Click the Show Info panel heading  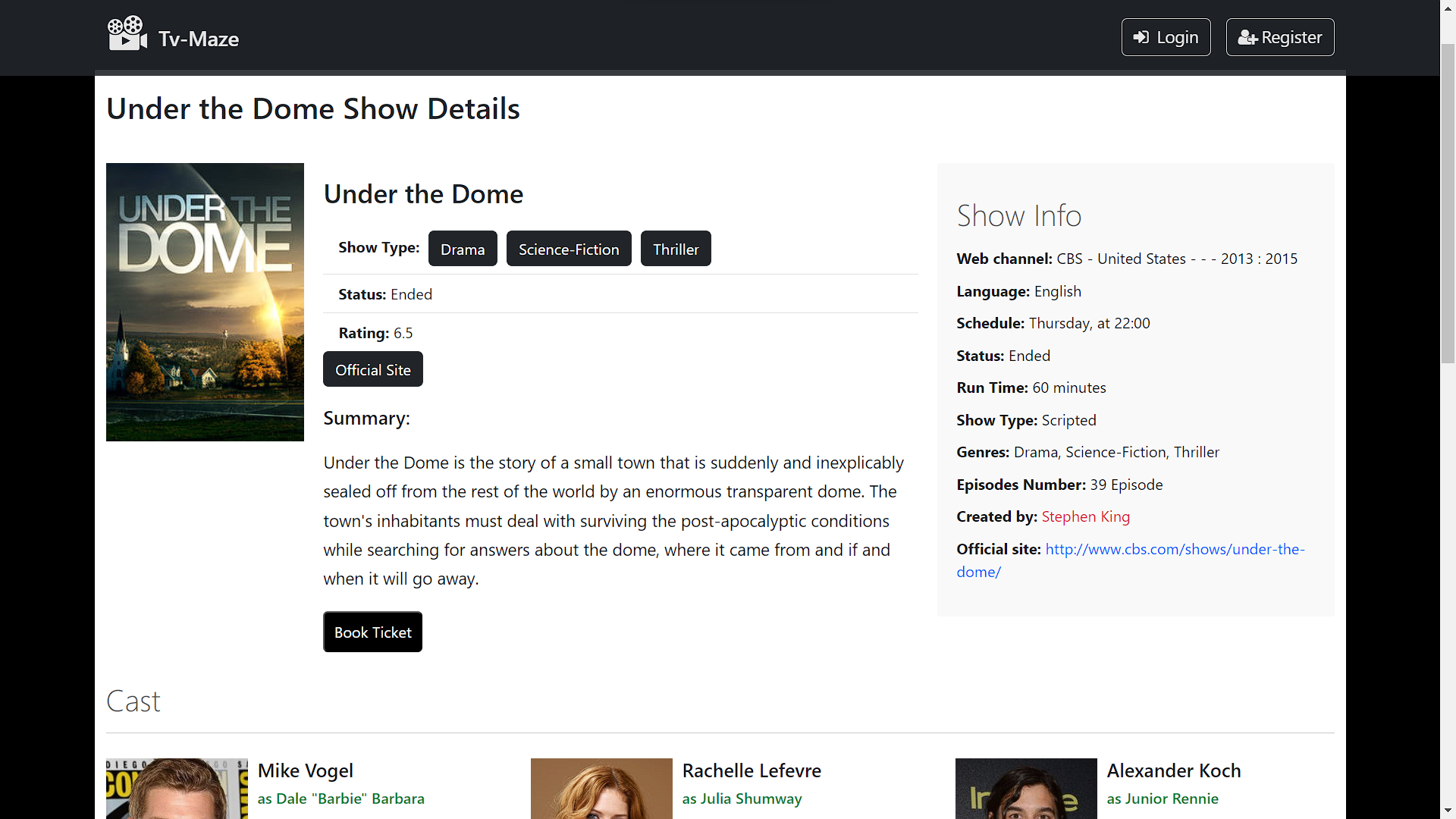pos(1018,215)
